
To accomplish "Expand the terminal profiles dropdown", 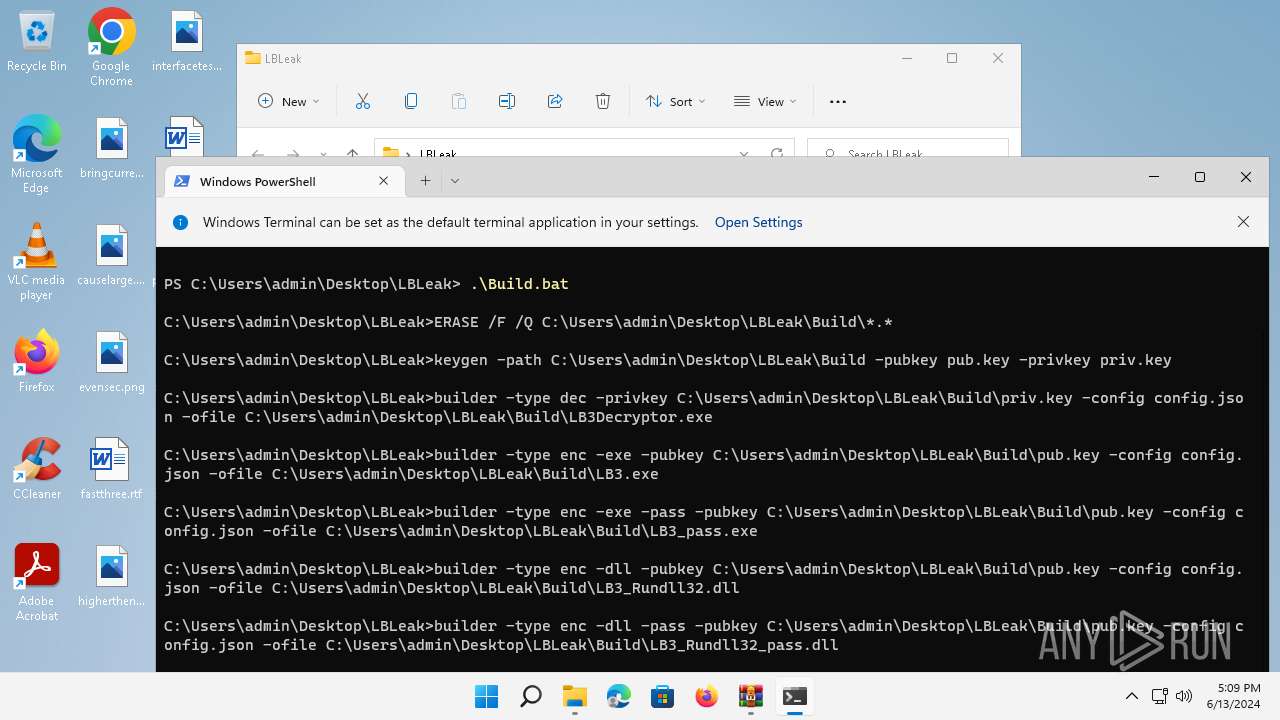I will [455, 181].
